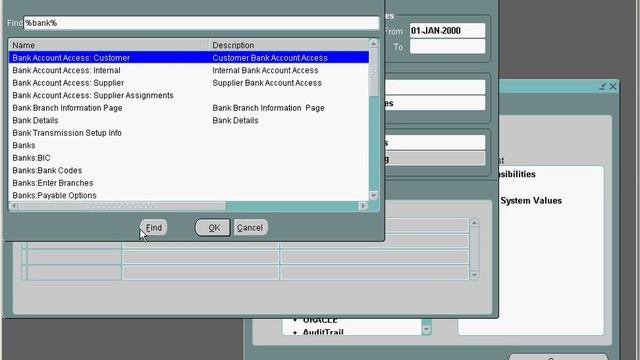The height and width of the screenshot is (360, 640).
Task: Click restore icon of background window
Action: point(602,86)
